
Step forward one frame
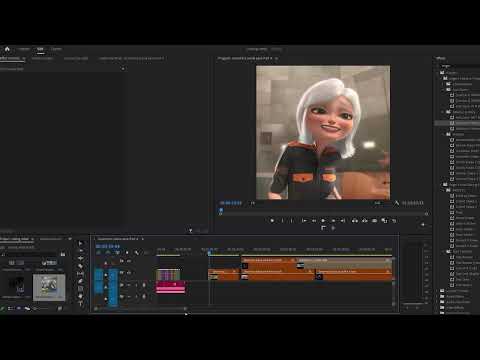[333, 221]
